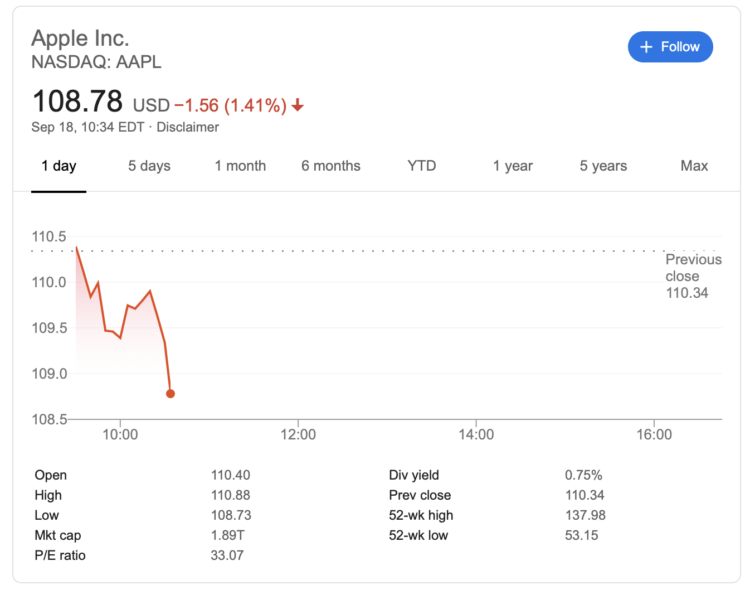Viewport: 750px width, 590px height.
Task: Show the 6 months range
Action: (331, 166)
